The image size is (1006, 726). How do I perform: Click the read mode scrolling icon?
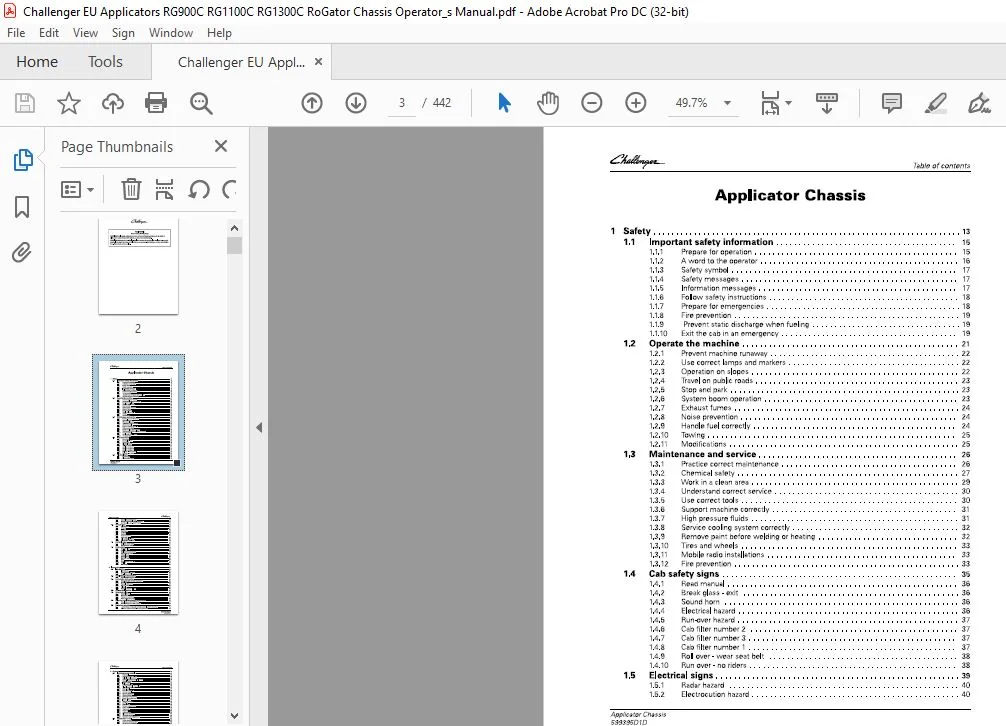point(826,103)
